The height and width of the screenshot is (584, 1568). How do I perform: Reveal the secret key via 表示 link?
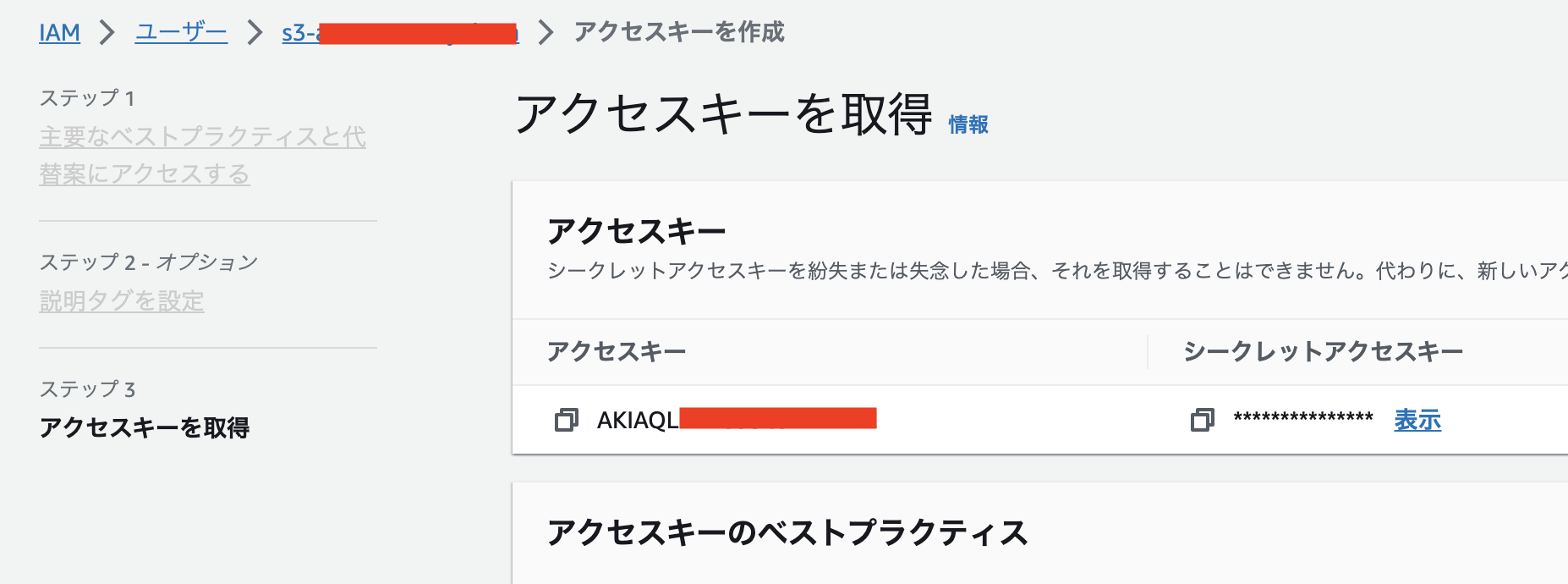pos(1417,420)
